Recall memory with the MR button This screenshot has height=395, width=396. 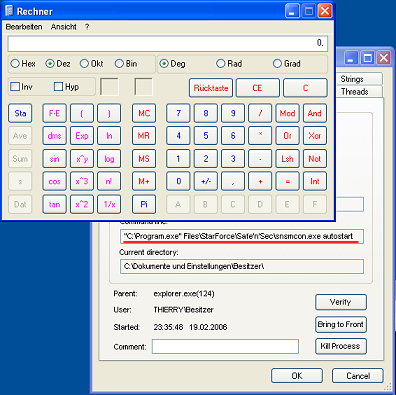click(x=144, y=136)
